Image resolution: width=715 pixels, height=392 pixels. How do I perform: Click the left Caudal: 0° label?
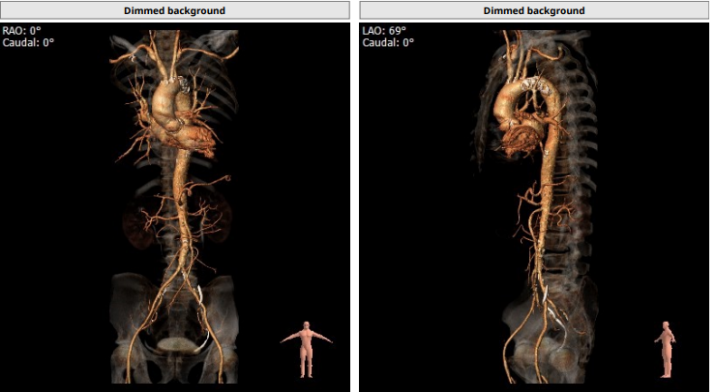click(x=28, y=43)
